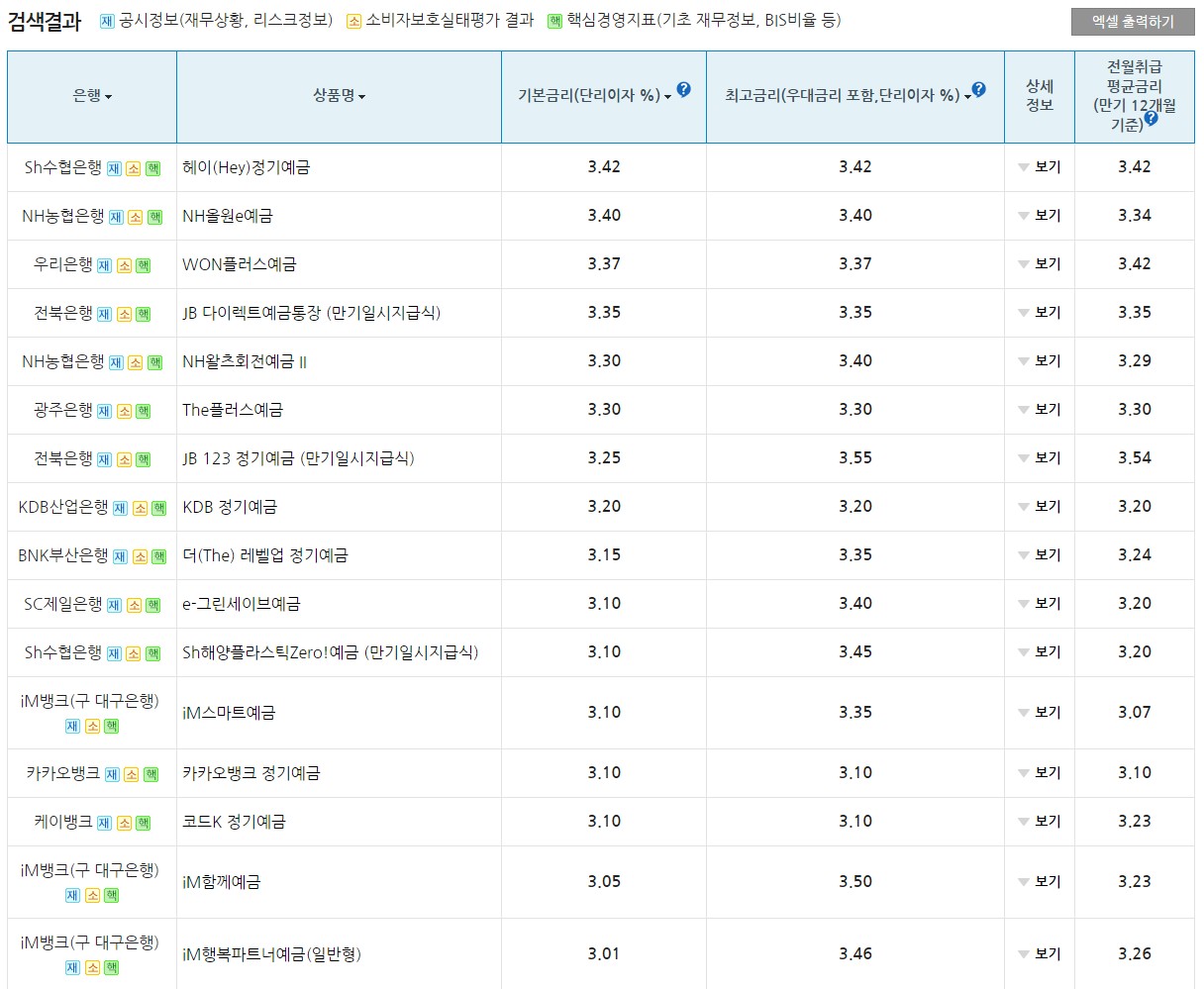Click bank name NH농협은행 in NH올원e예금 row
Image resolution: width=1204 pixels, height=989 pixels.
tap(62, 216)
